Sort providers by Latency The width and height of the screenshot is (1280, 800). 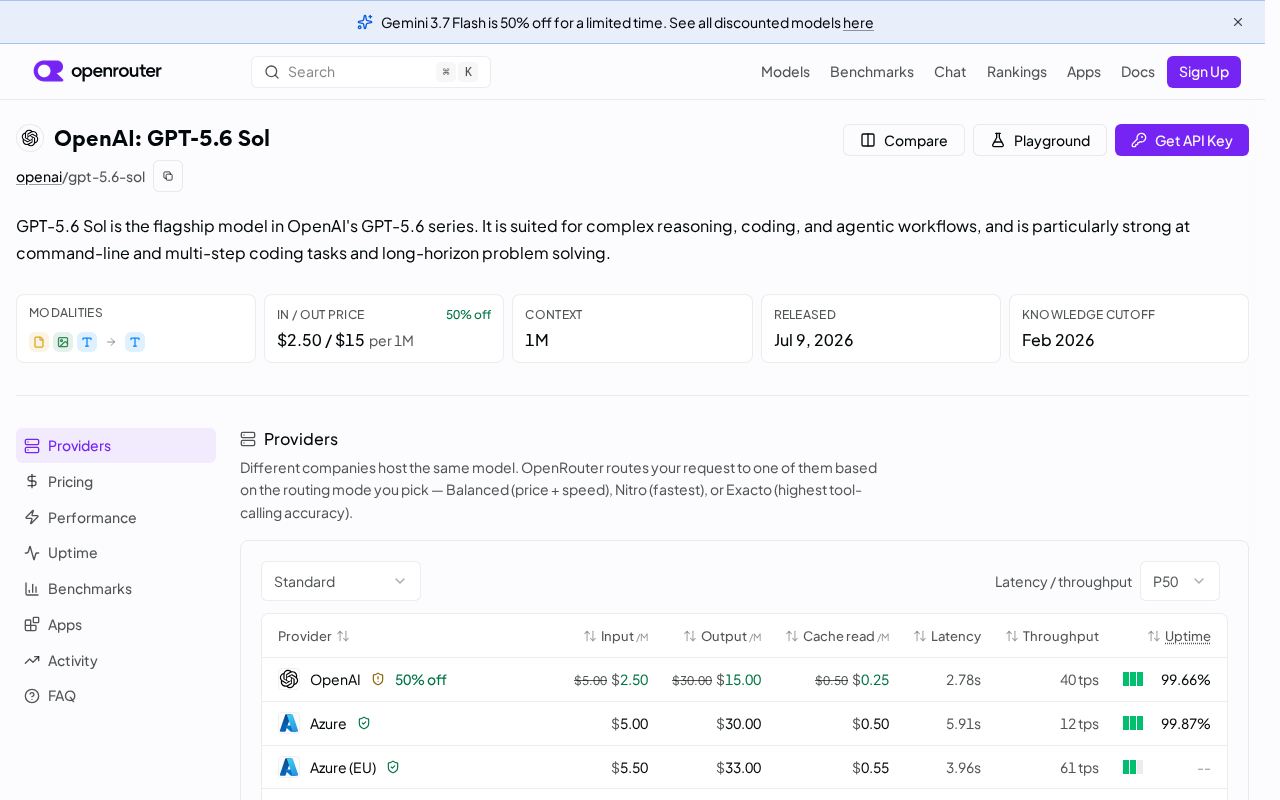tap(947, 636)
